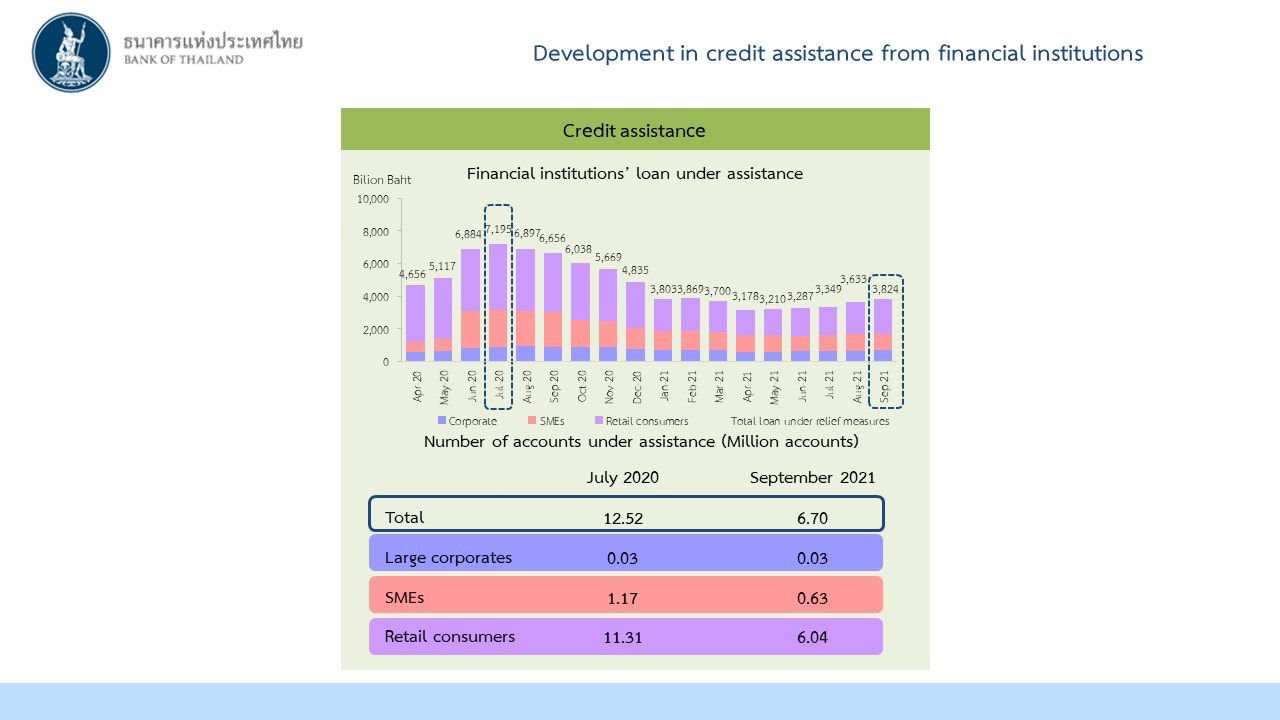
Task: Click the '4,000' y-axis value
Action: [376, 297]
